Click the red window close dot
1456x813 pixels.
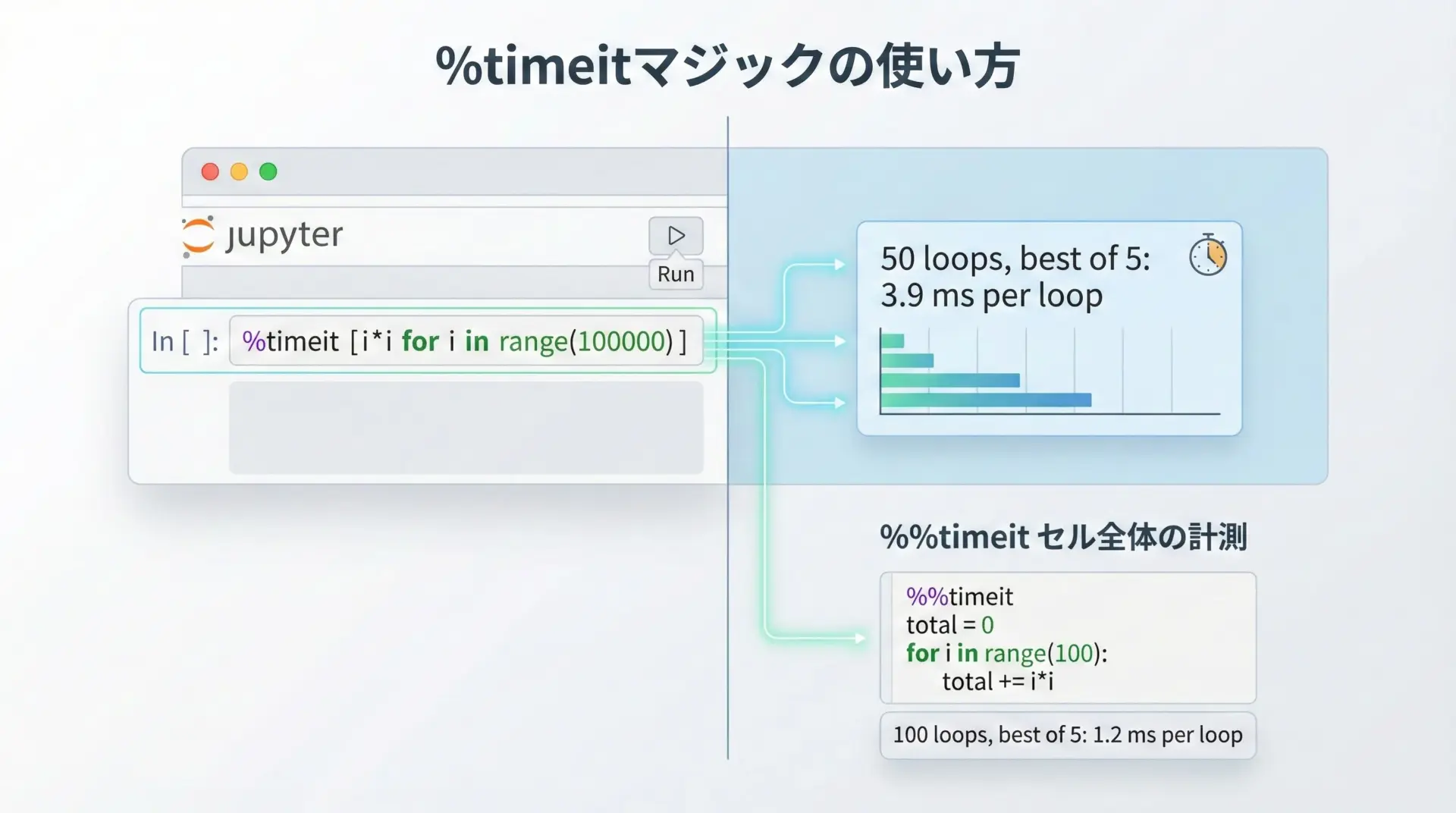click(x=210, y=171)
